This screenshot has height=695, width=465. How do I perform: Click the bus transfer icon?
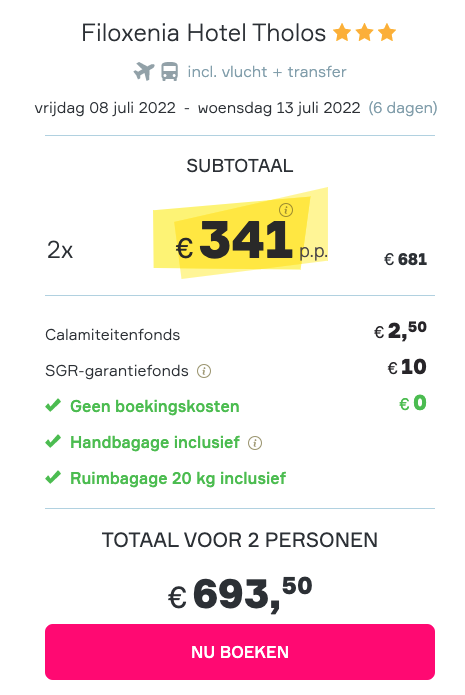(169, 71)
